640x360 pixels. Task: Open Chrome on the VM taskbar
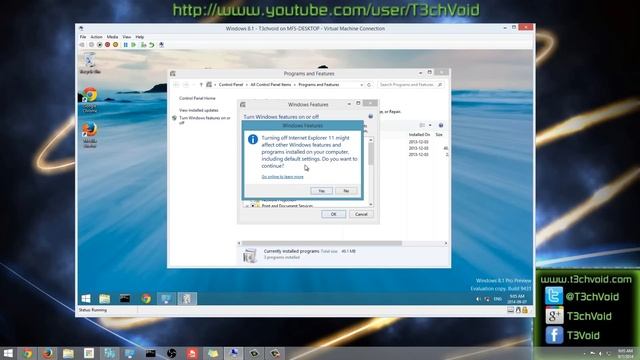146,299
